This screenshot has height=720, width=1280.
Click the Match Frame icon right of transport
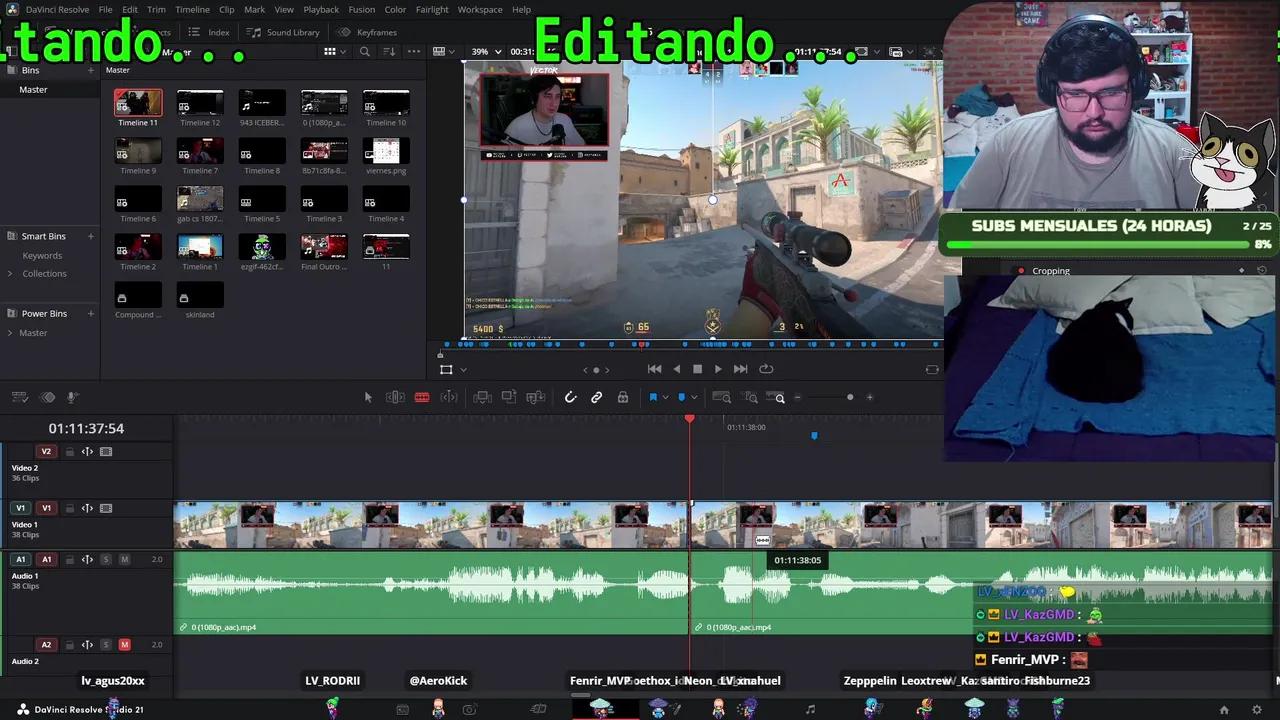932,369
